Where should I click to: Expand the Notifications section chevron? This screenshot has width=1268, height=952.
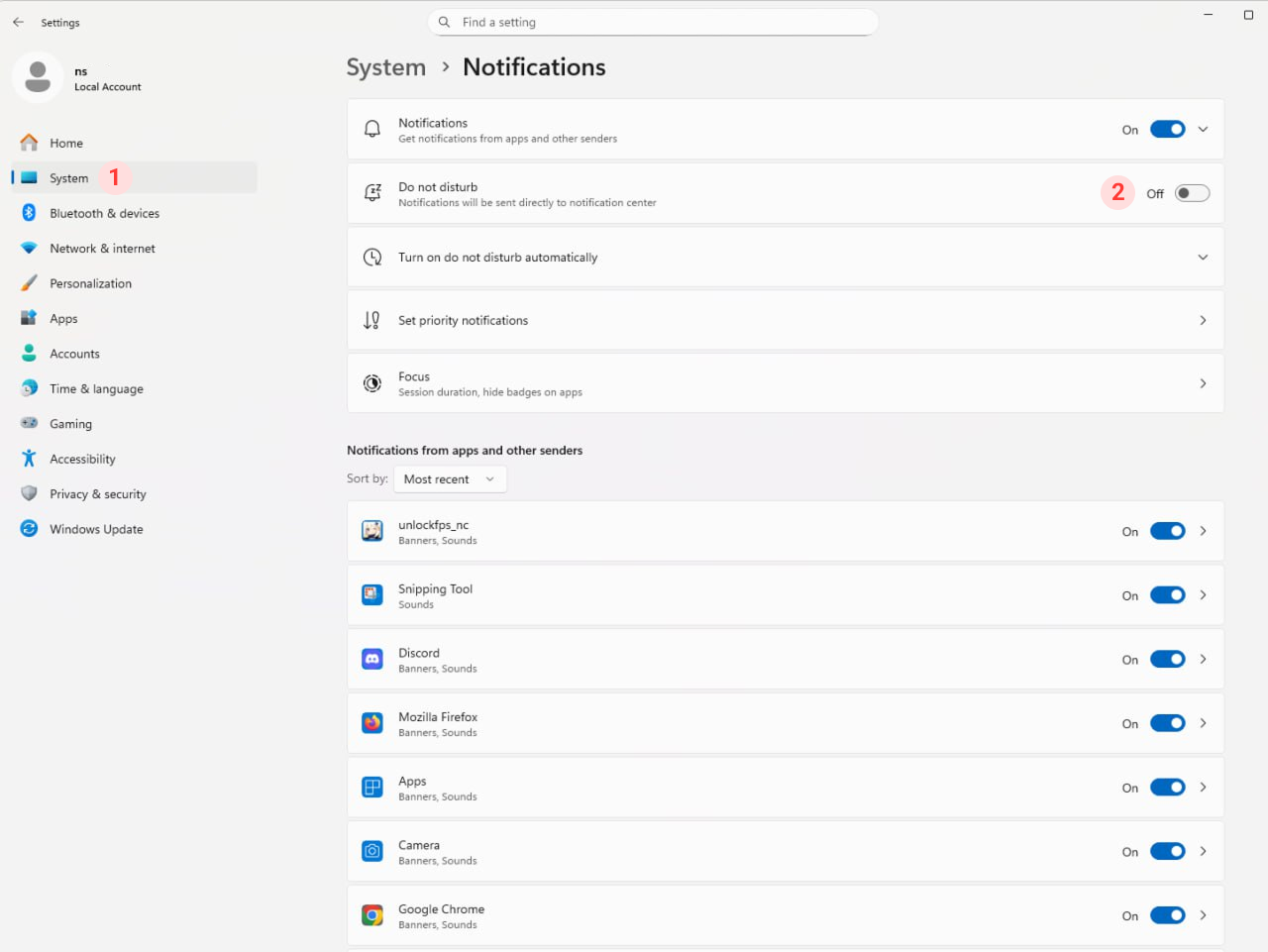point(1203,130)
